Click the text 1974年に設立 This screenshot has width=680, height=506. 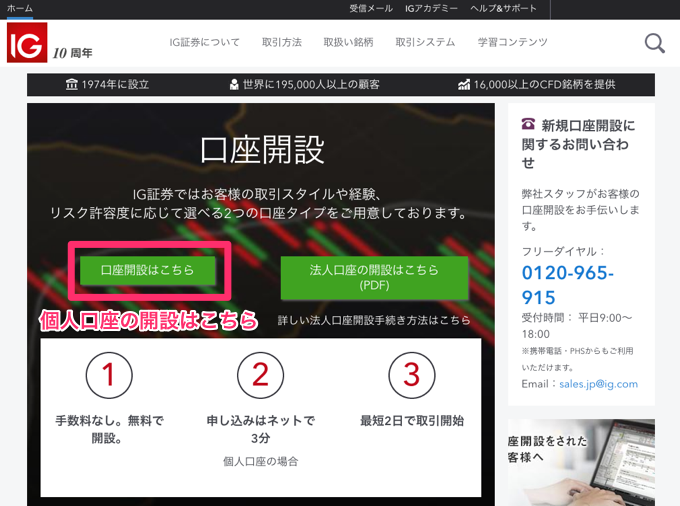pyautogui.click(x=115, y=84)
